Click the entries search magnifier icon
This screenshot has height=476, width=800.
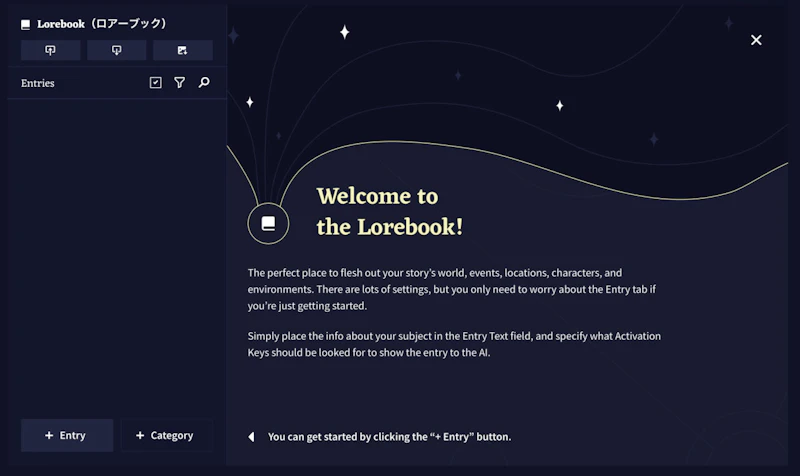click(204, 83)
